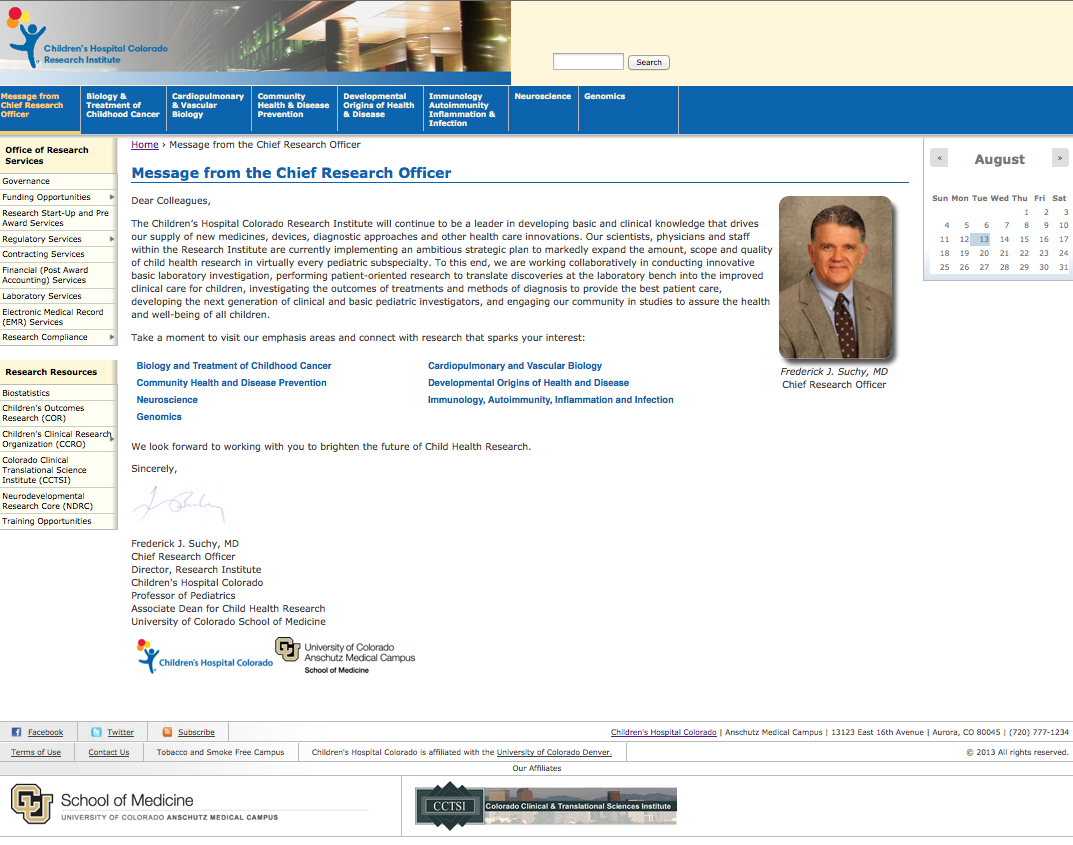Click the Anschutz Medical Campus logo under signature

(x=345, y=656)
